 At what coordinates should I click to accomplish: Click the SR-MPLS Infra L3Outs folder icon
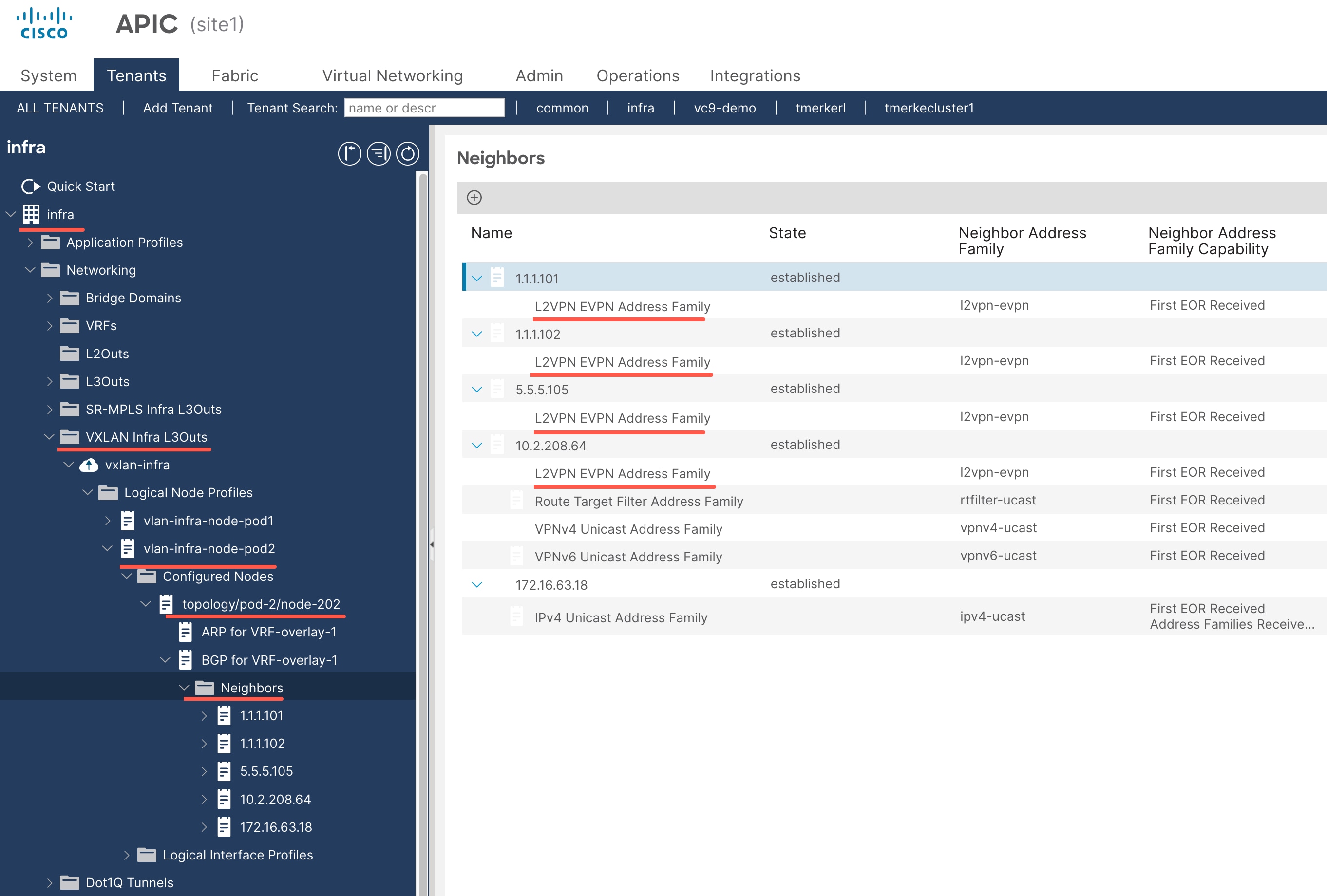(70, 409)
